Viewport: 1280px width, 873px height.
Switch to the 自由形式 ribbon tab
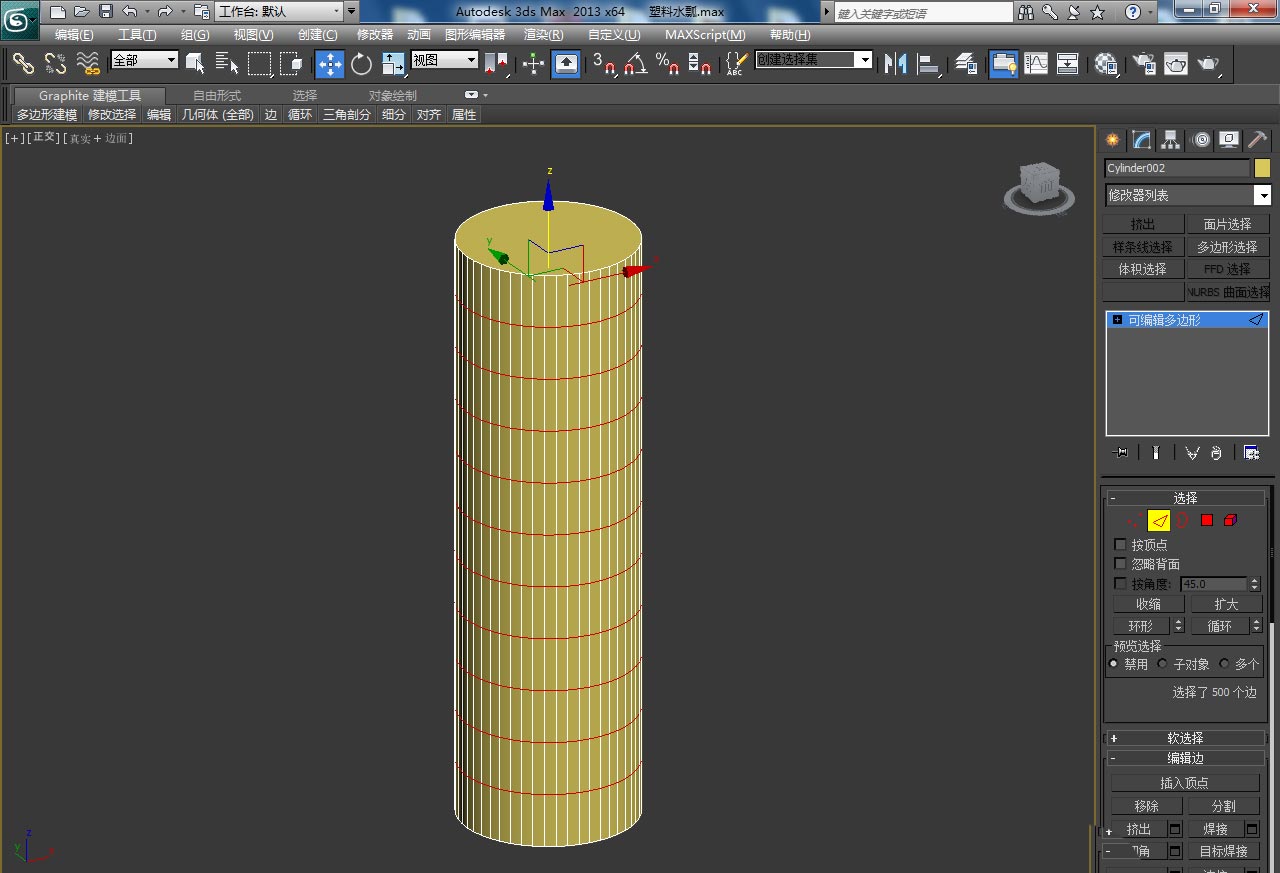click(216, 96)
